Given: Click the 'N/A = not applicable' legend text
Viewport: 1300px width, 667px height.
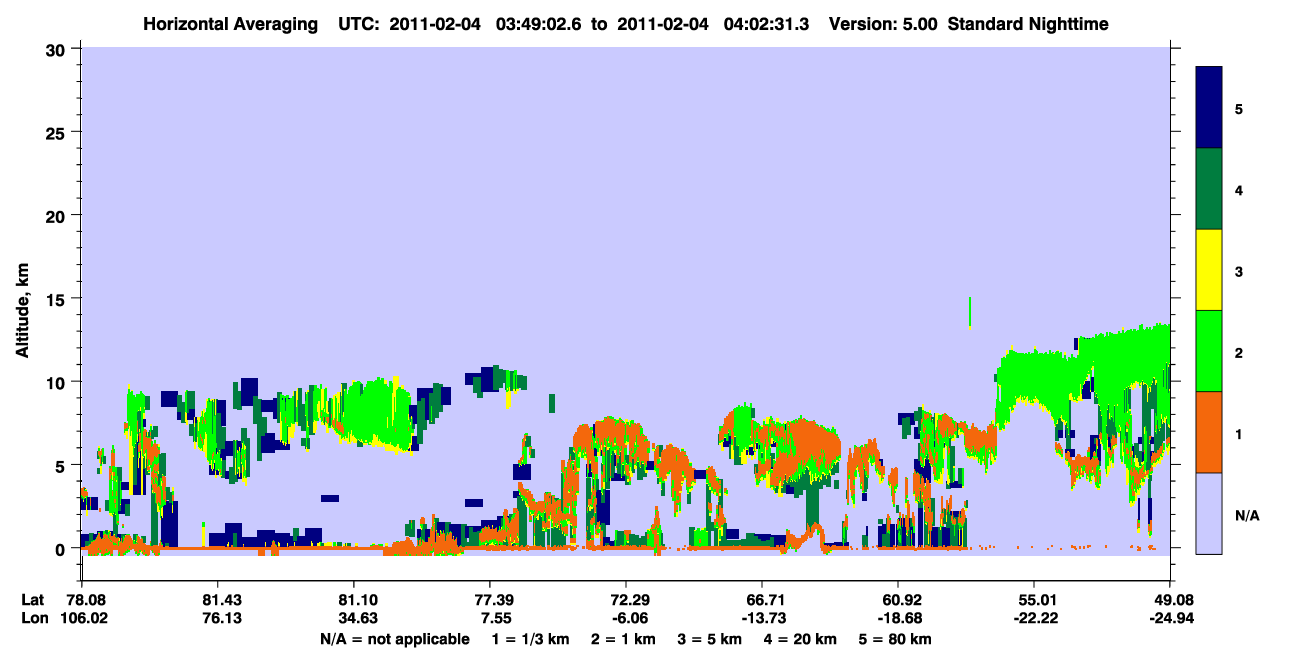Looking at the screenshot, I should [x=394, y=638].
